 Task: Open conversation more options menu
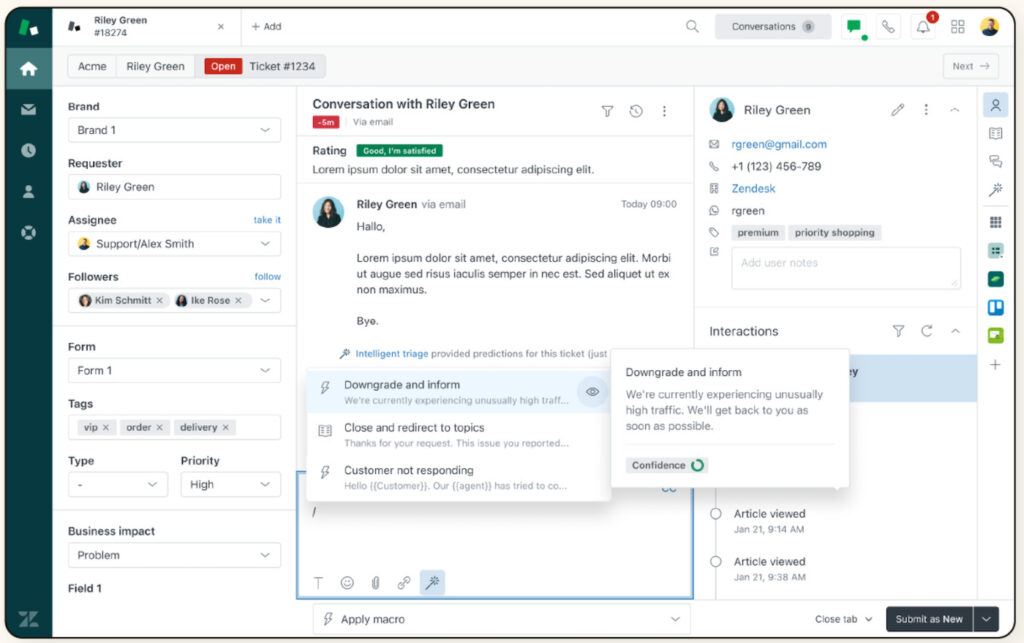tap(664, 111)
